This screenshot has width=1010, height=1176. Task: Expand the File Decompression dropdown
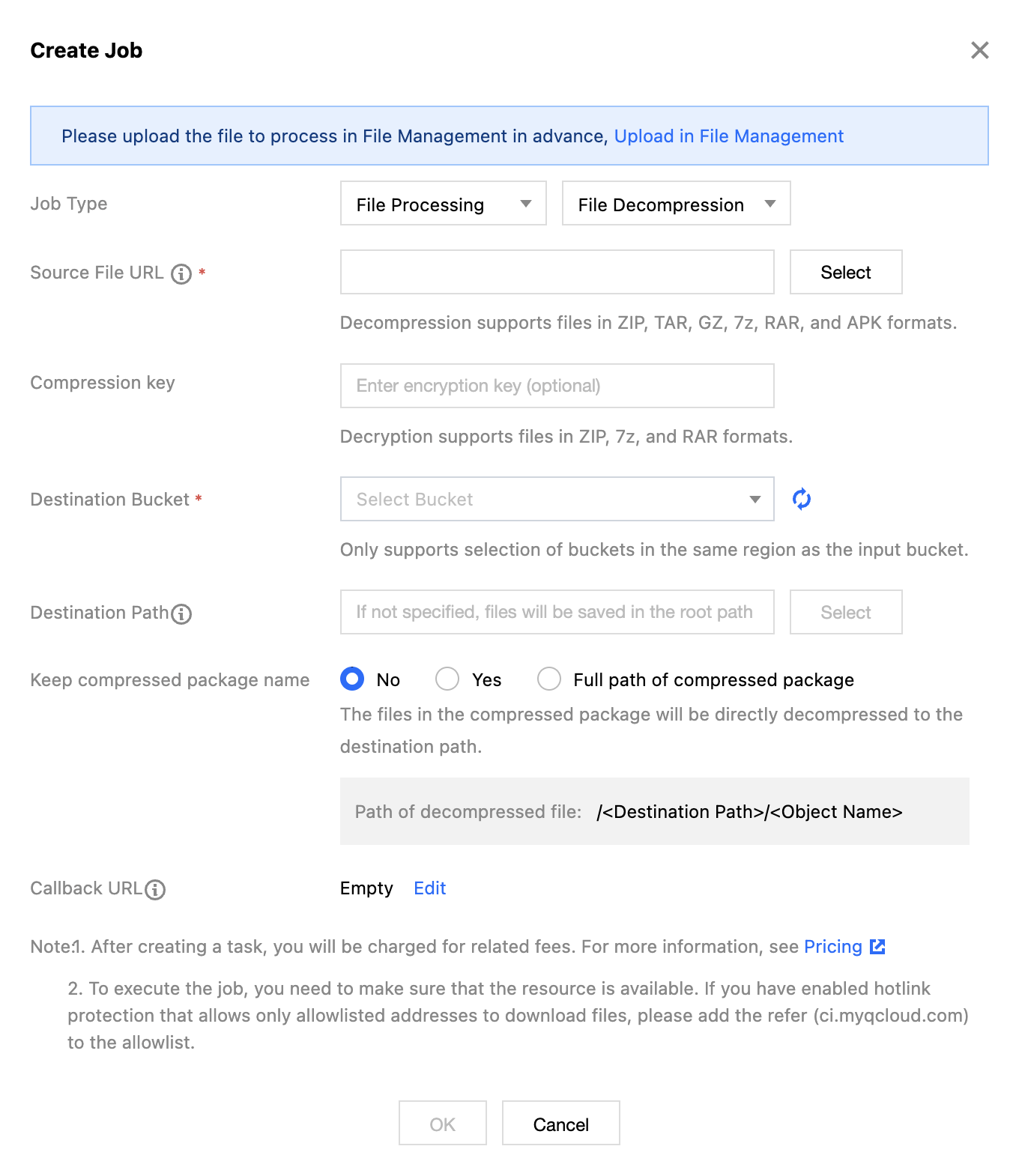[x=676, y=204]
